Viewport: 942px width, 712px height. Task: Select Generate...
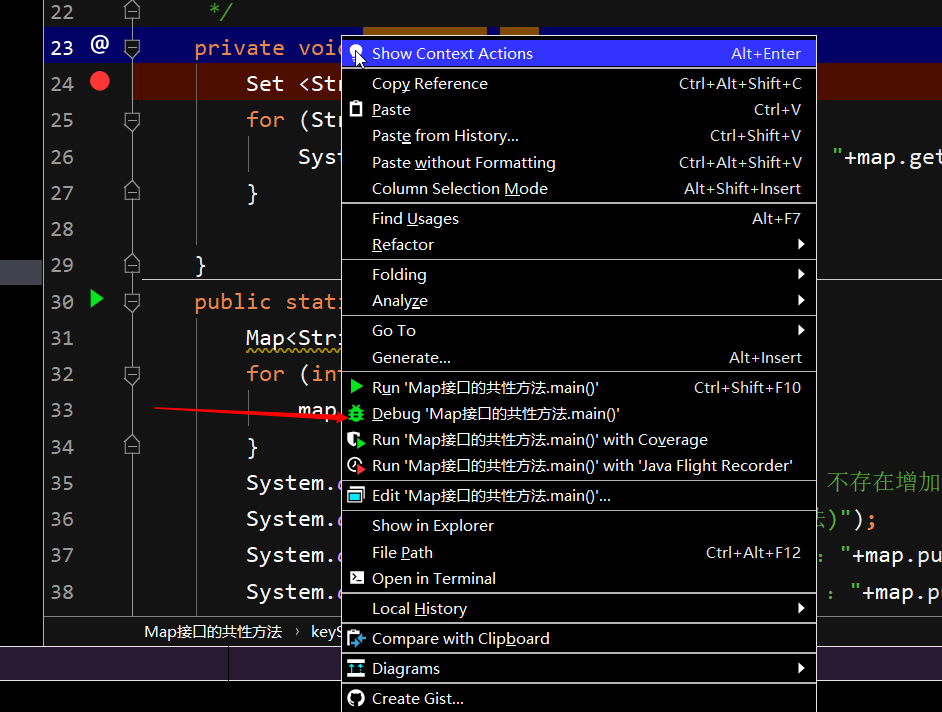click(579, 358)
